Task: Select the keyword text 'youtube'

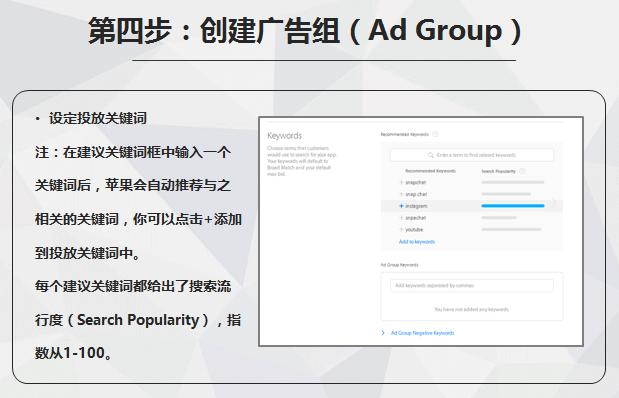Action: tap(414, 230)
